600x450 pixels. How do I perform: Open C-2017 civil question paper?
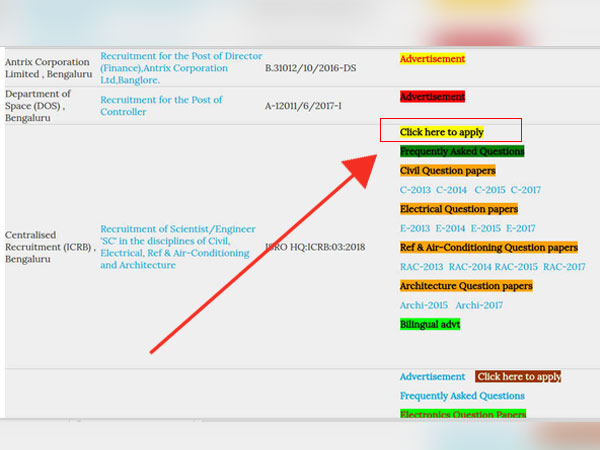pos(526,190)
